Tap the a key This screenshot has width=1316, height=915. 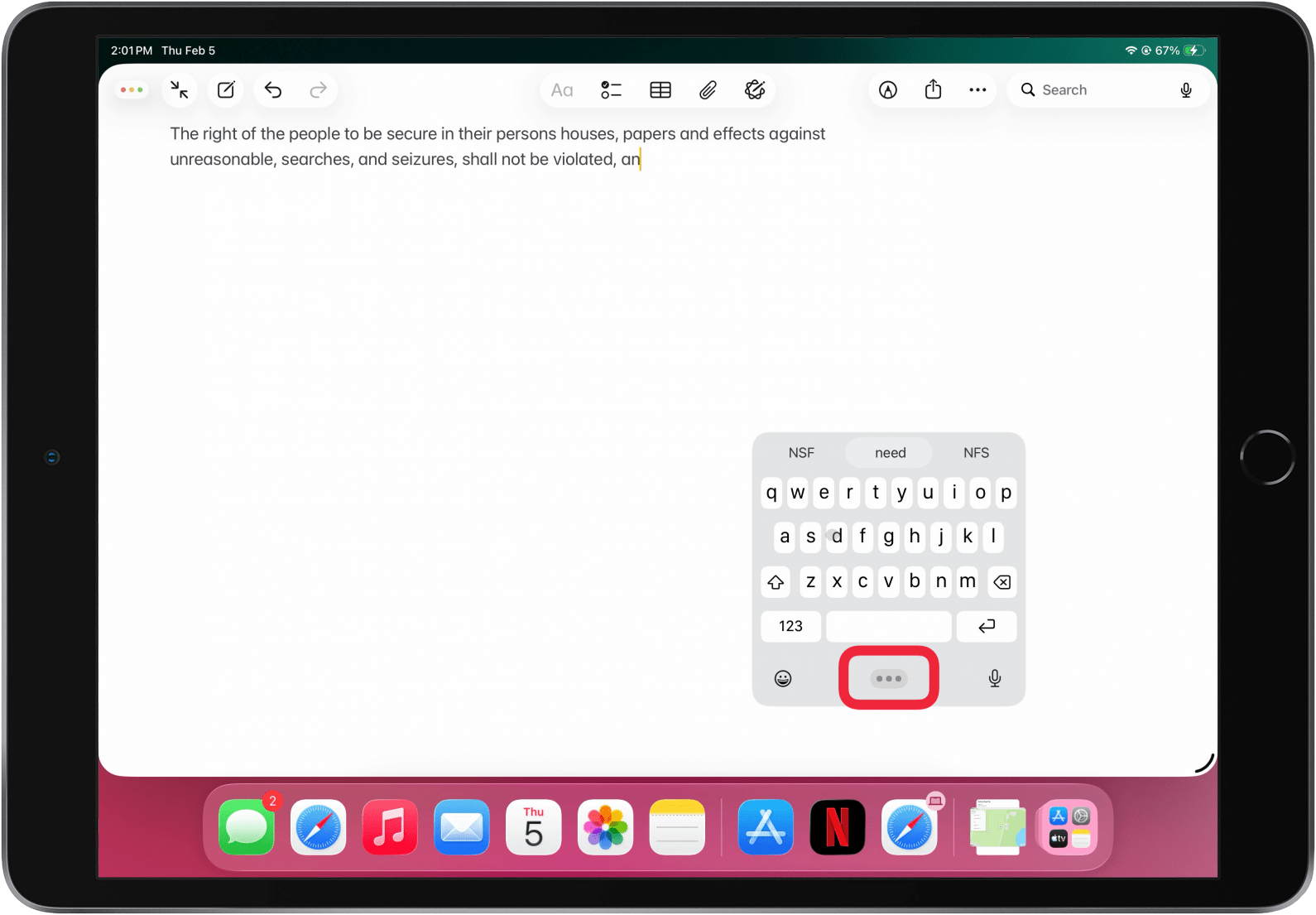click(x=785, y=537)
